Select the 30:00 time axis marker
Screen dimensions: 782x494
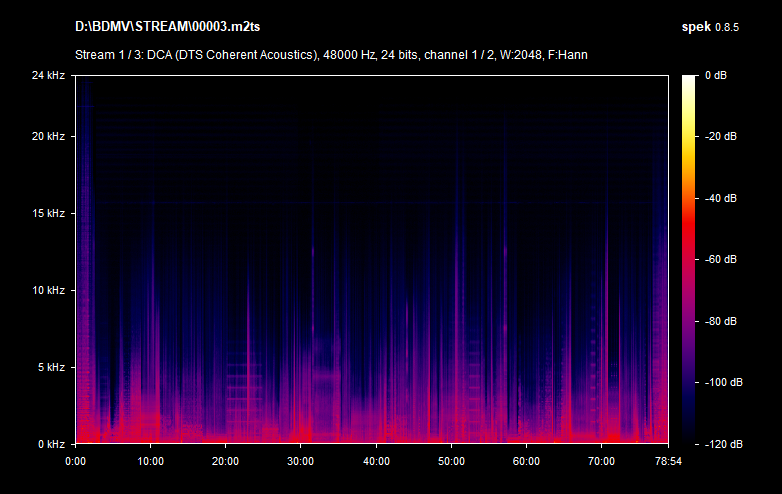tap(301, 461)
